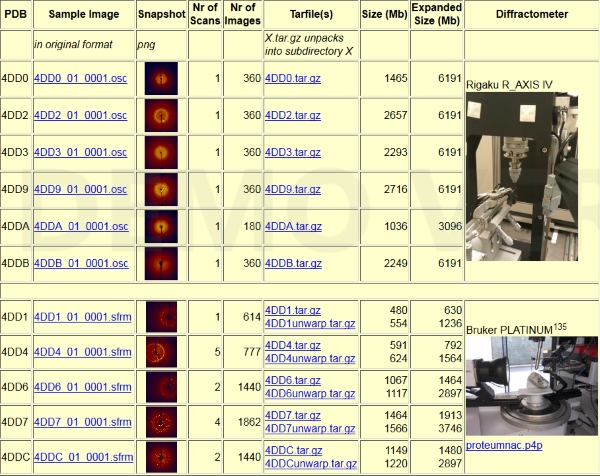The width and height of the screenshot is (600, 476).
Task: Download 4DD6unwarp.tar.gz tarfile
Action: [x=310, y=394]
